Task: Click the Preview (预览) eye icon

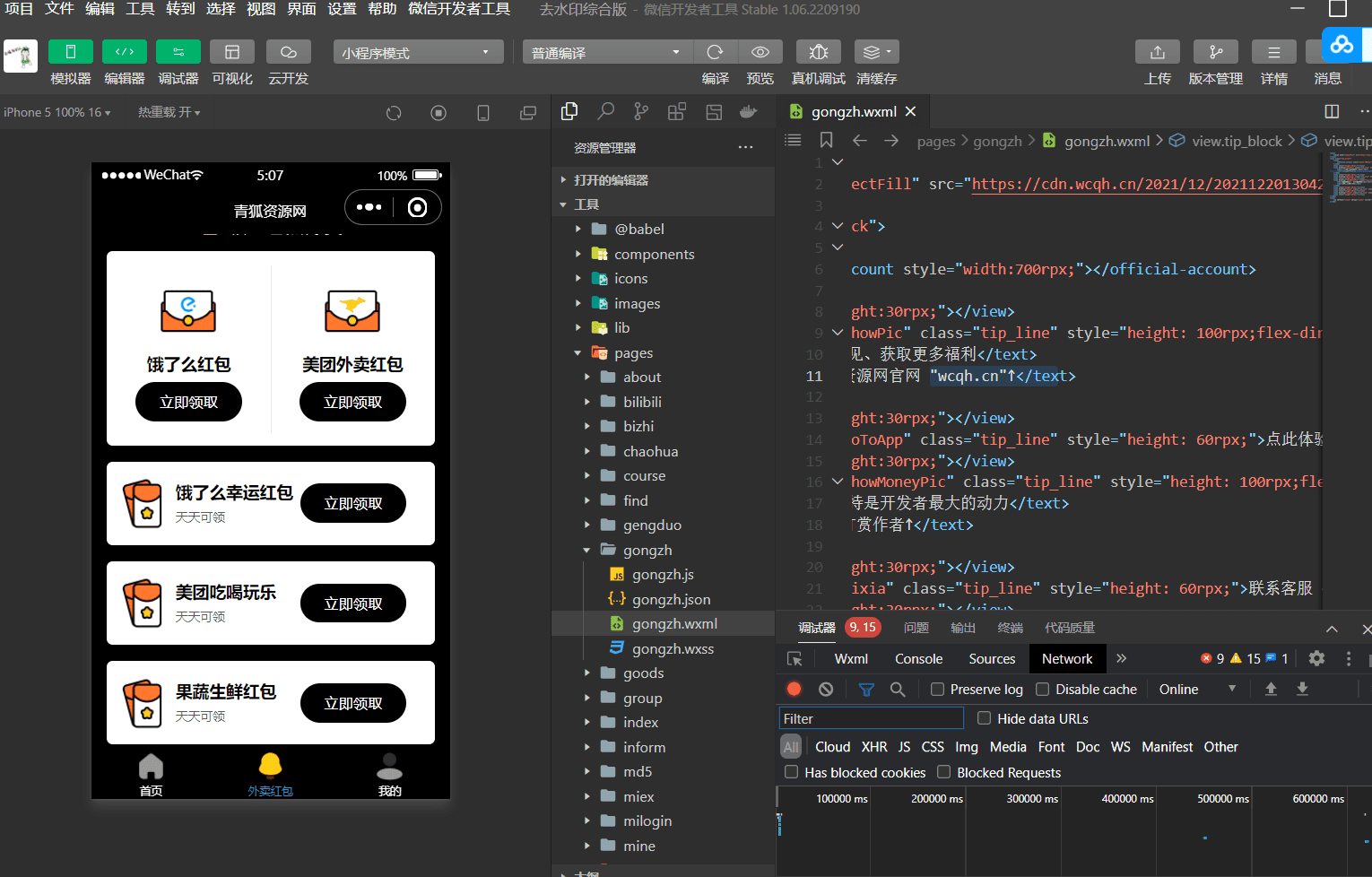Action: click(x=760, y=52)
